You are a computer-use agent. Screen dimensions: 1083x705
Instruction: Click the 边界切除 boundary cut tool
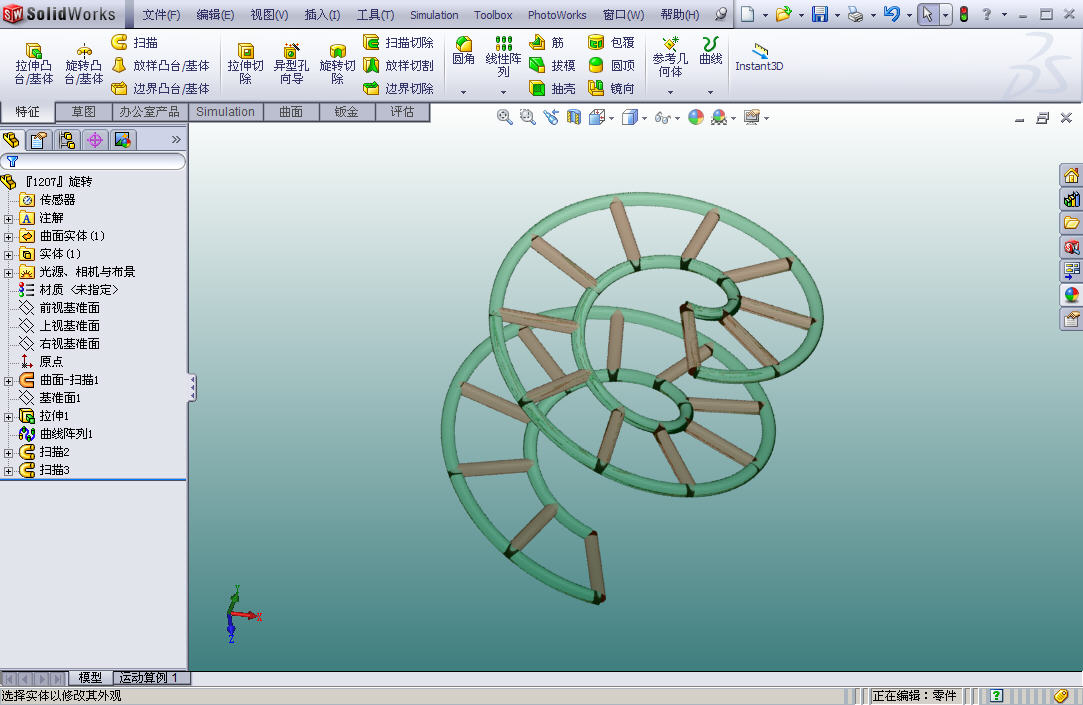click(x=399, y=88)
